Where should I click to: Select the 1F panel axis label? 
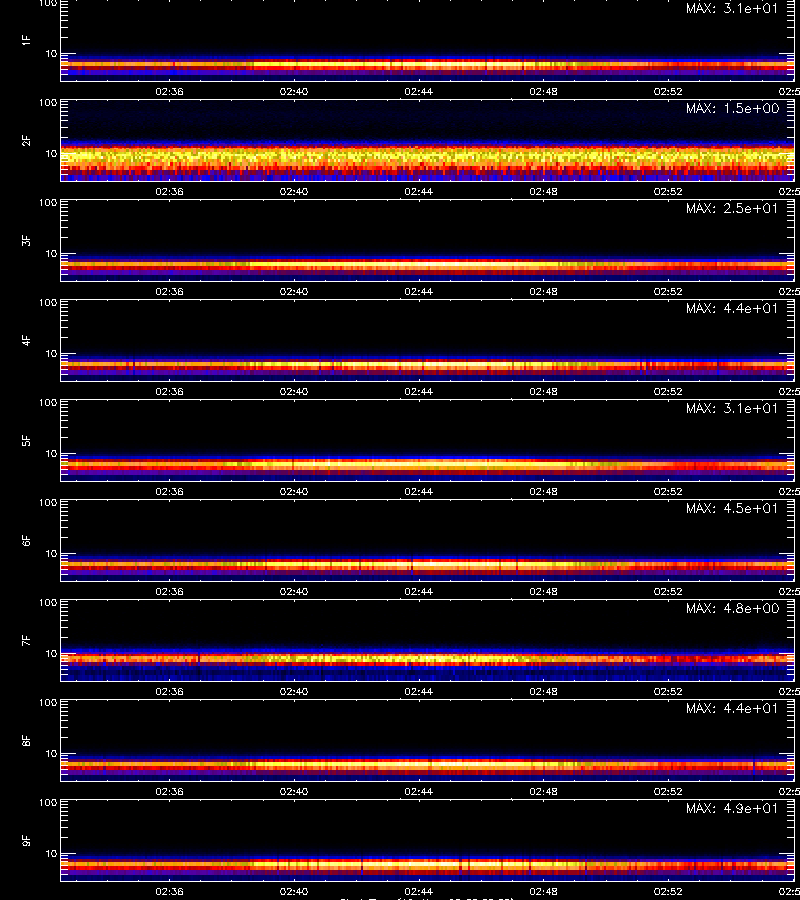pyautogui.click(x=26, y=41)
